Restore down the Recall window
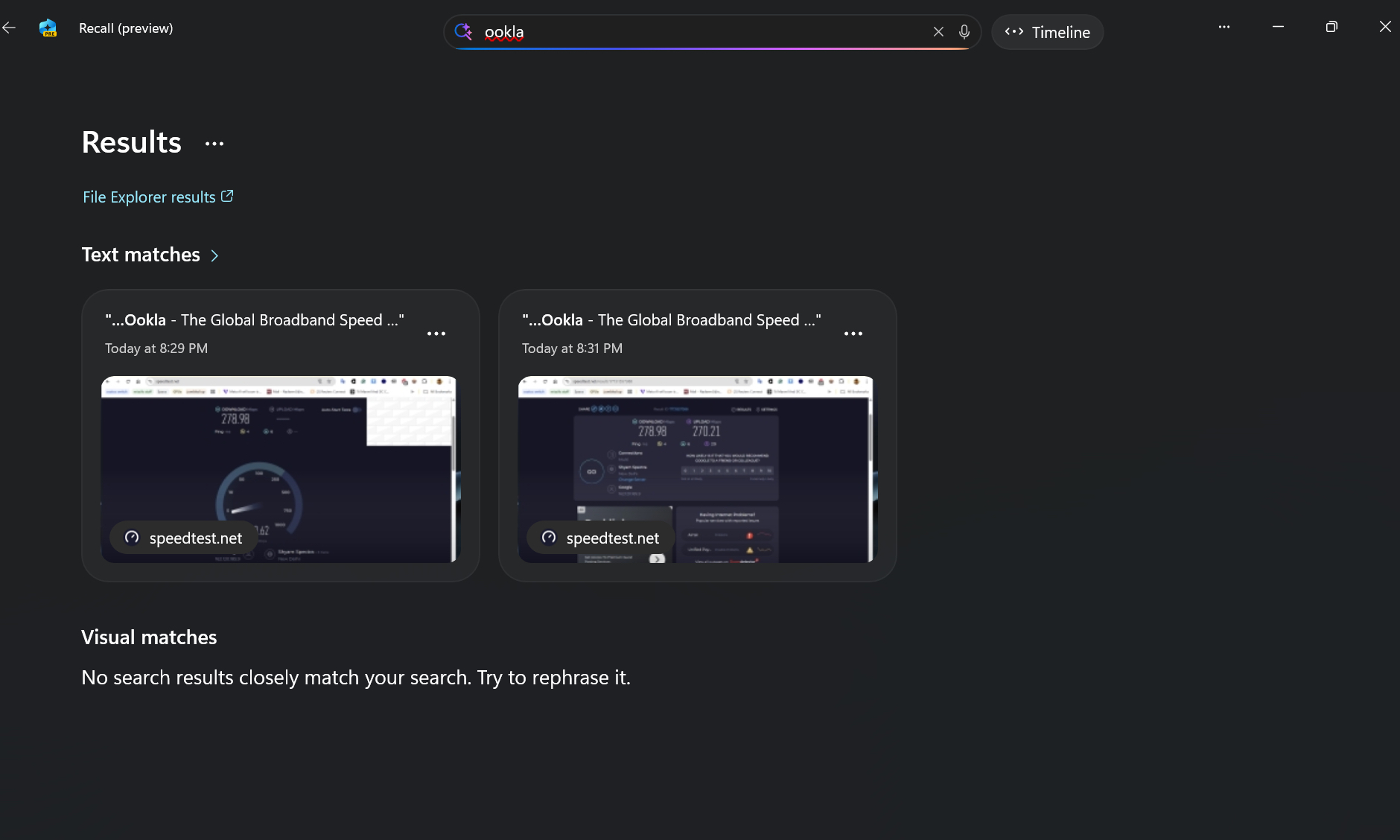The height and width of the screenshot is (840, 1400). pyautogui.click(x=1331, y=27)
